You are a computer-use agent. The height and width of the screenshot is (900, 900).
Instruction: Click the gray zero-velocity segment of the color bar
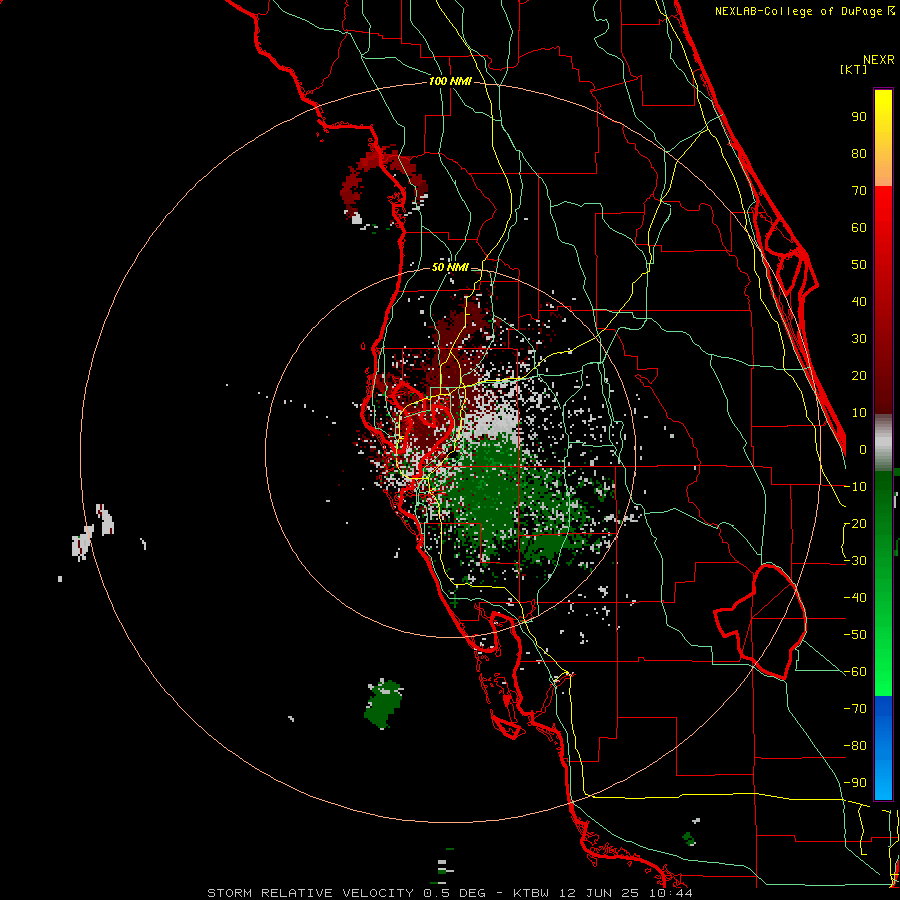(883, 443)
